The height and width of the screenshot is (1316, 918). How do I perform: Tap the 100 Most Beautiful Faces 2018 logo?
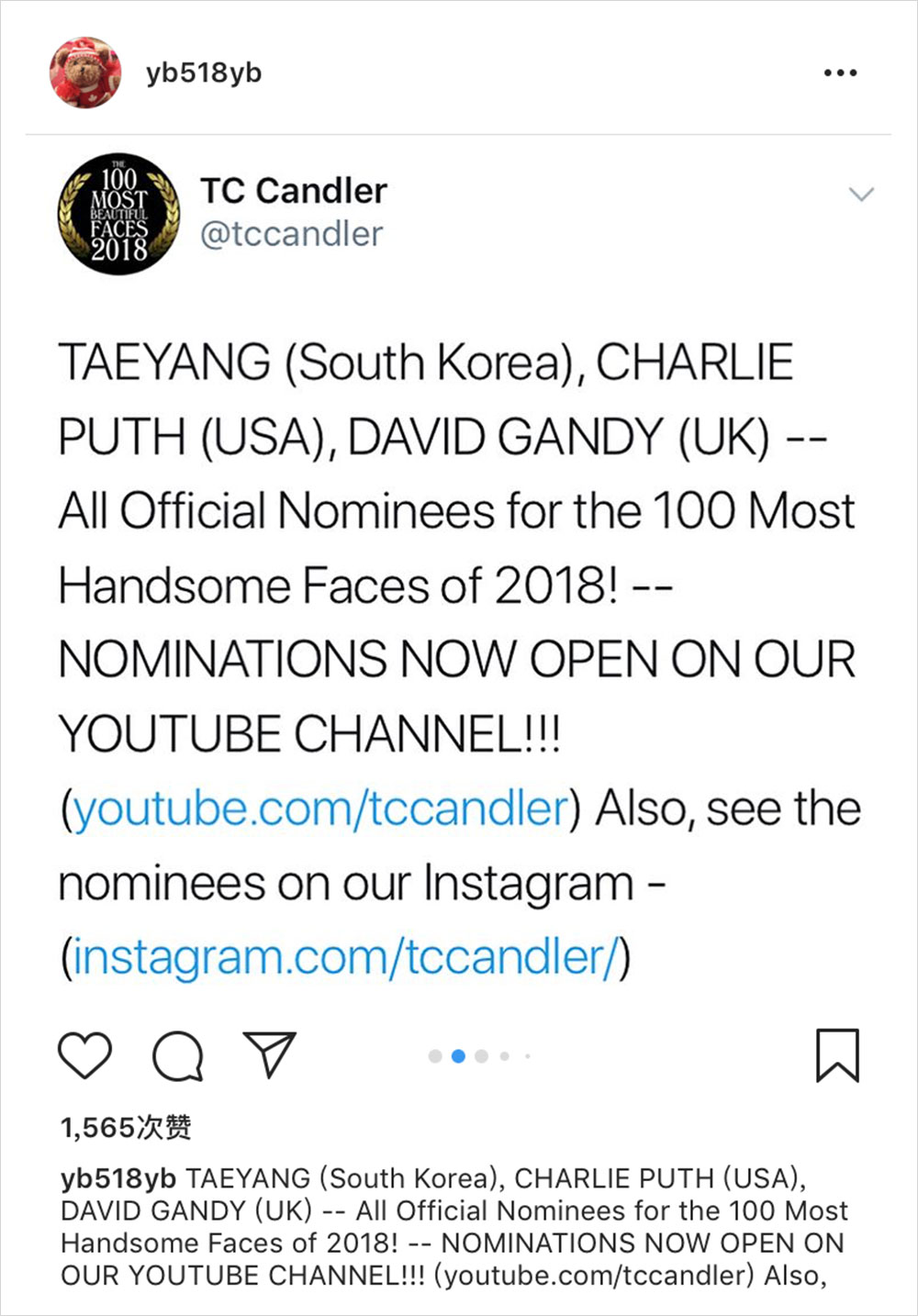pos(118,214)
